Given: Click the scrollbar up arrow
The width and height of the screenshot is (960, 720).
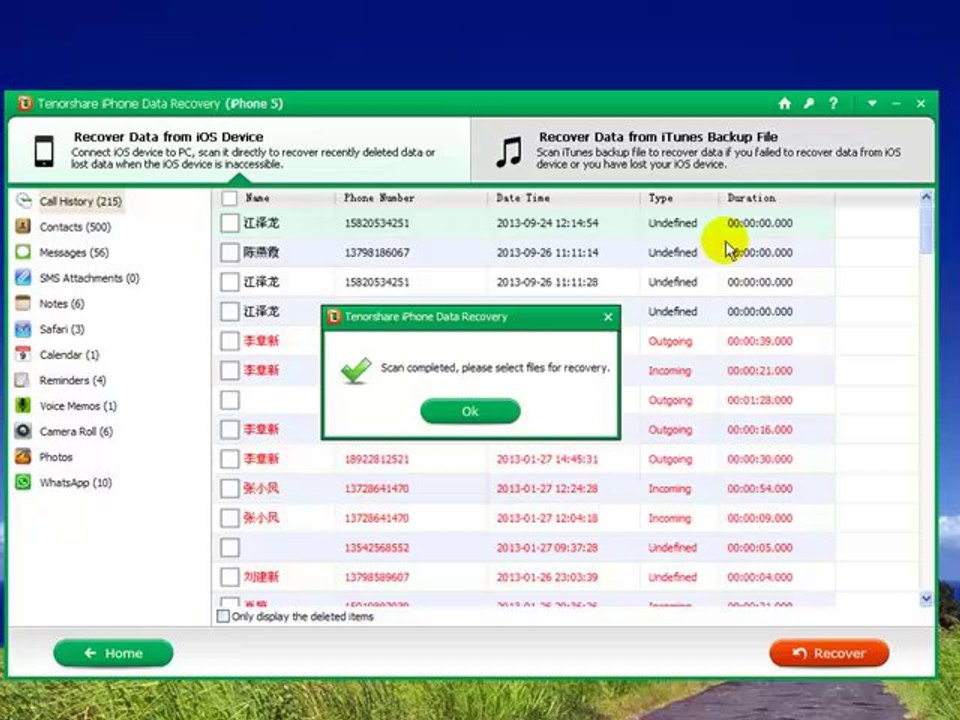Looking at the screenshot, I should point(926,197).
